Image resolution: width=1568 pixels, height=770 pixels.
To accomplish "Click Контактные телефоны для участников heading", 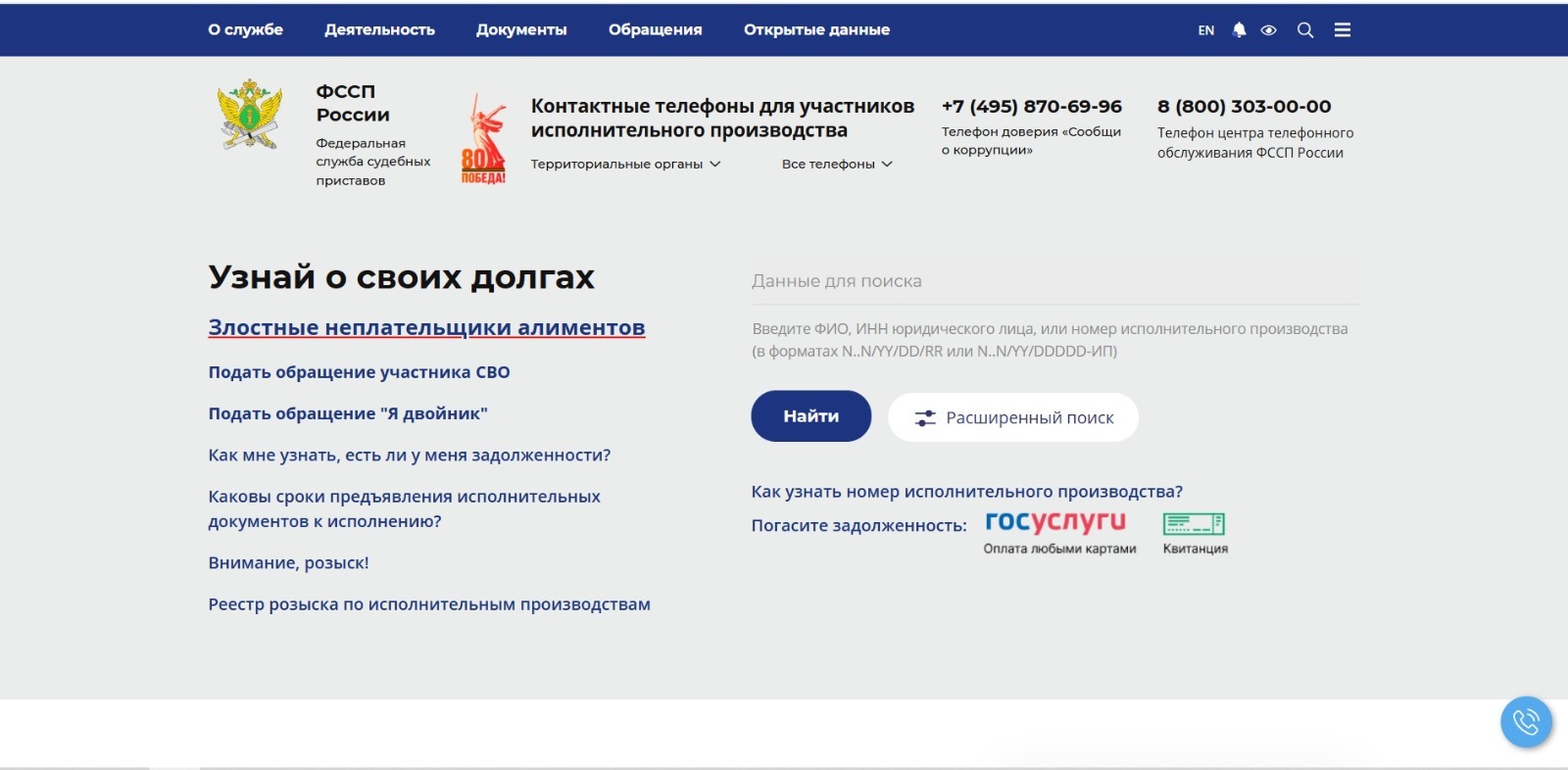I will pos(722,118).
